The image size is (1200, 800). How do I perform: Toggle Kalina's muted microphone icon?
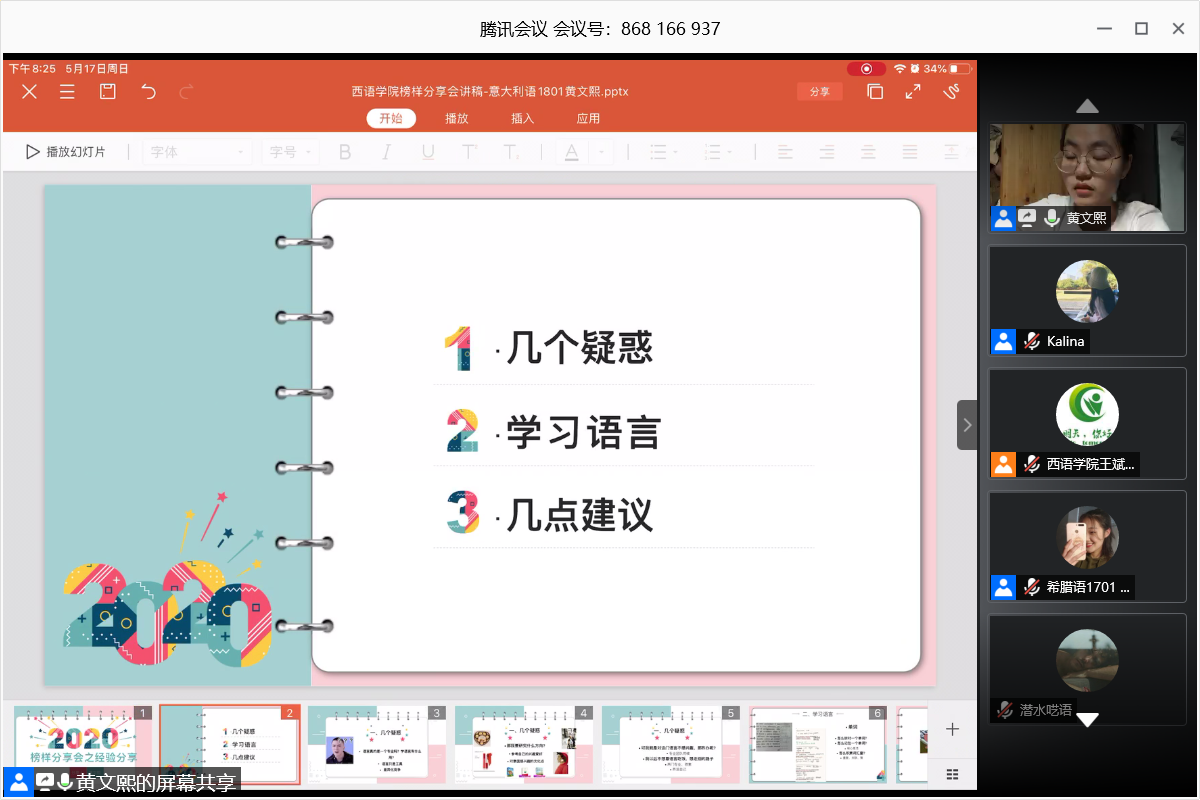click(x=1031, y=341)
